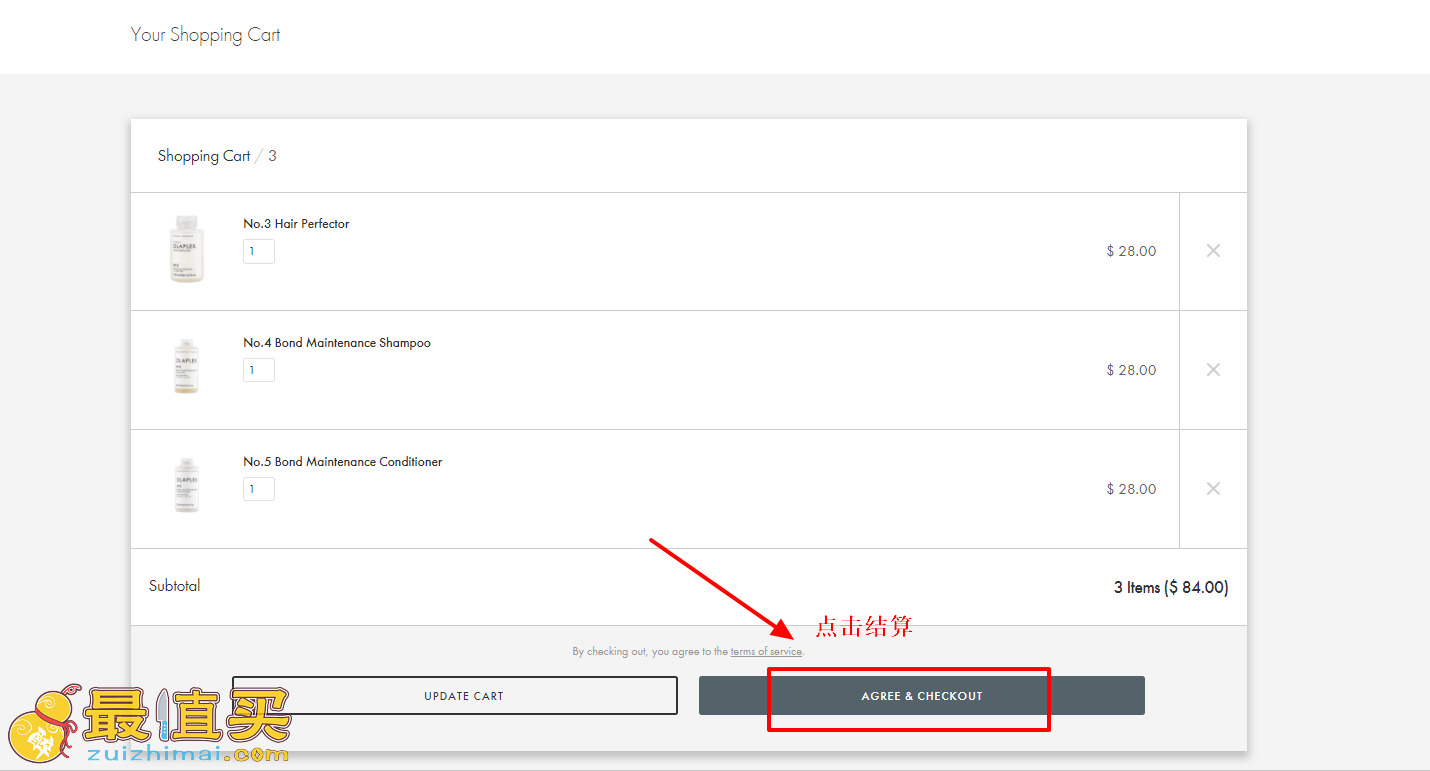Click the Your Shopping Cart heading

pos(206,35)
